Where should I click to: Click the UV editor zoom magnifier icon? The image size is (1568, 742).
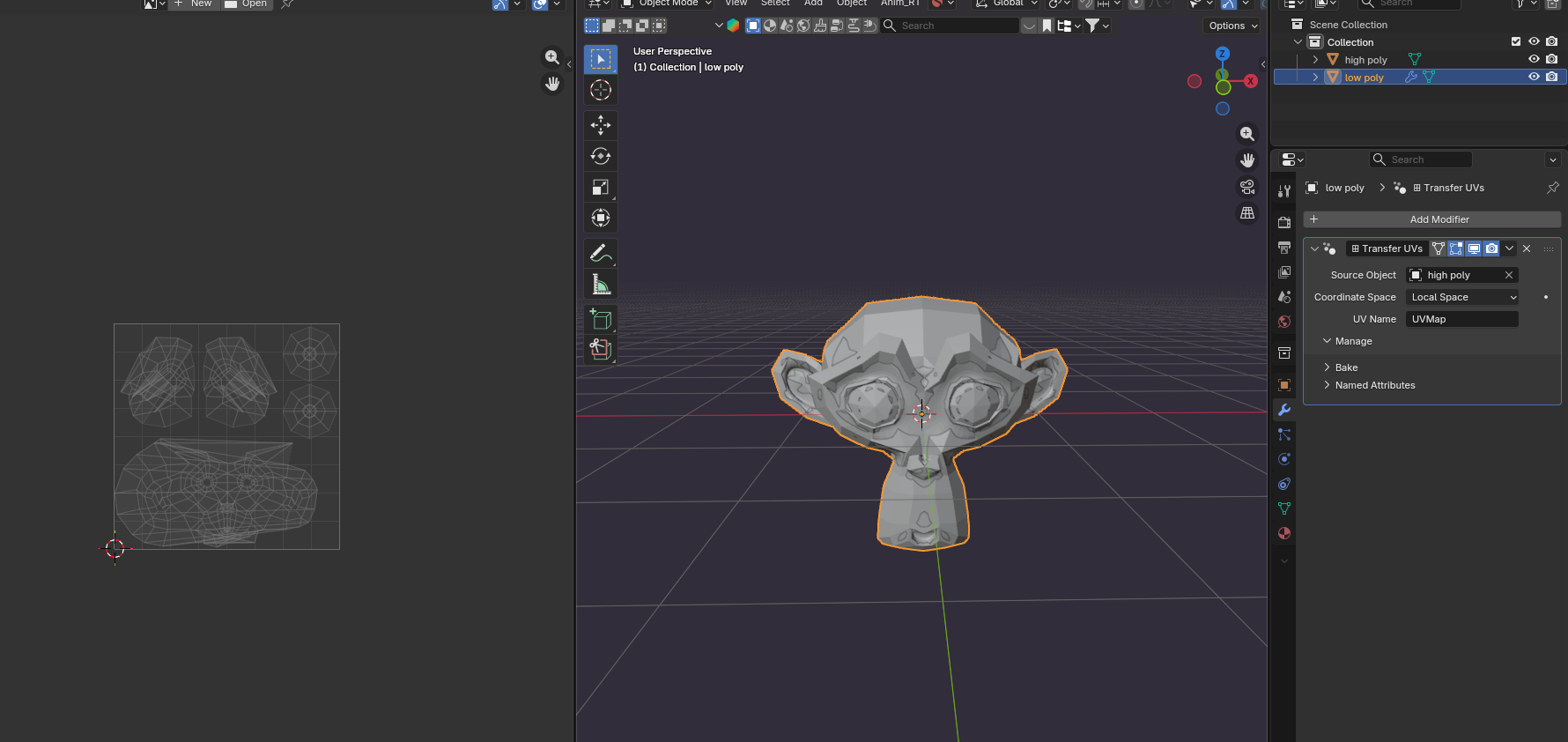click(x=552, y=57)
